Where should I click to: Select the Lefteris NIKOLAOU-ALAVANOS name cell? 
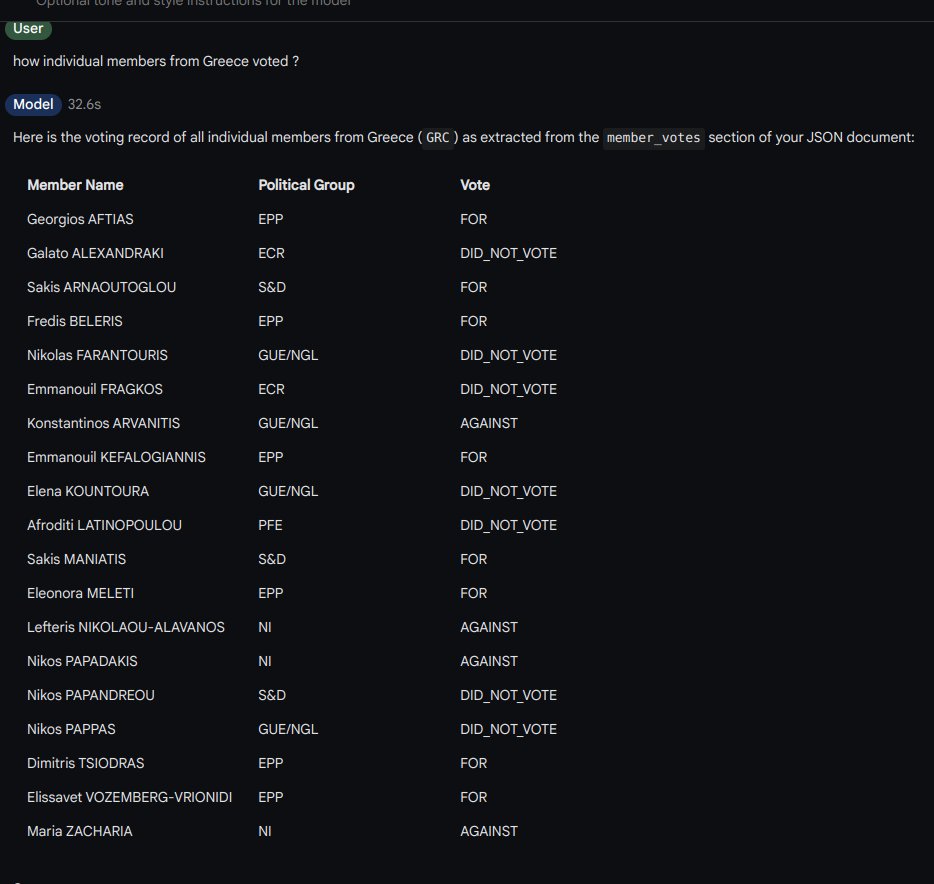click(126, 627)
